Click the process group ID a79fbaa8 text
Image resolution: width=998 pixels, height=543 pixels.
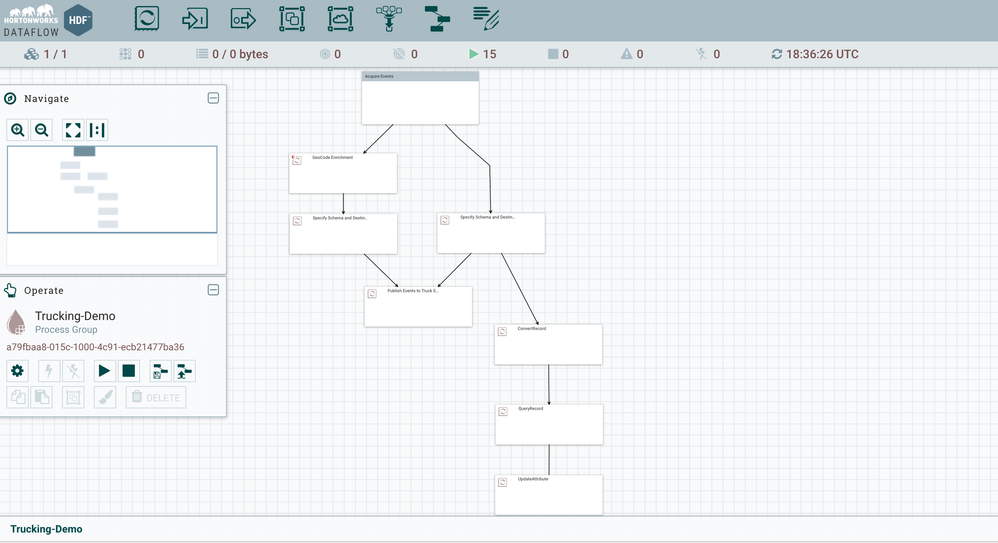coord(95,347)
